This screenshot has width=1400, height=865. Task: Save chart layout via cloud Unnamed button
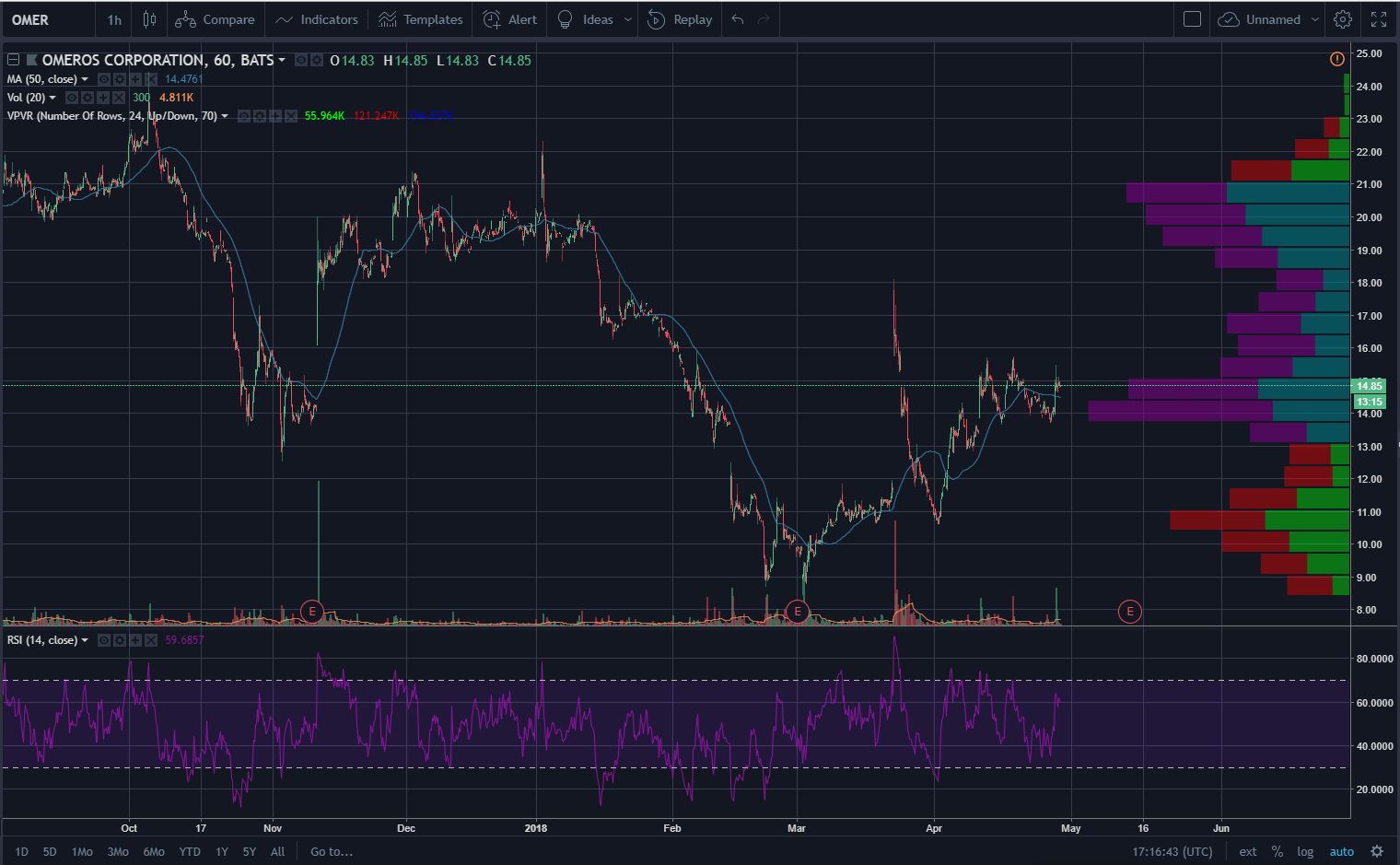pyautogui.click(x=1259, y=19)
